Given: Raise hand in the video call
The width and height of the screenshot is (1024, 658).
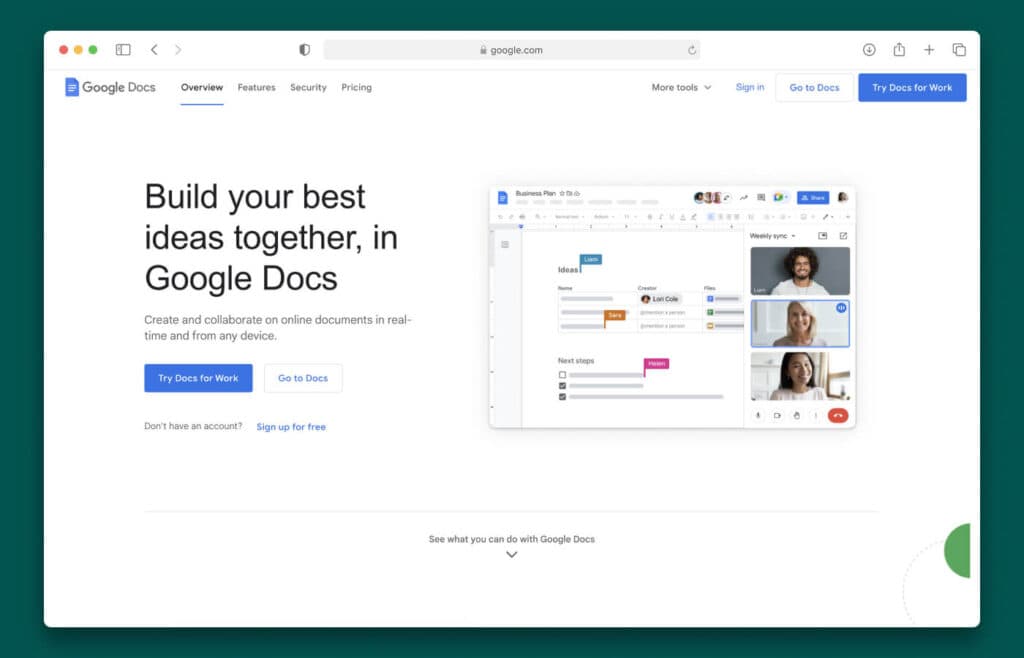Looking at the screenshot, I should tap(796, 417).
